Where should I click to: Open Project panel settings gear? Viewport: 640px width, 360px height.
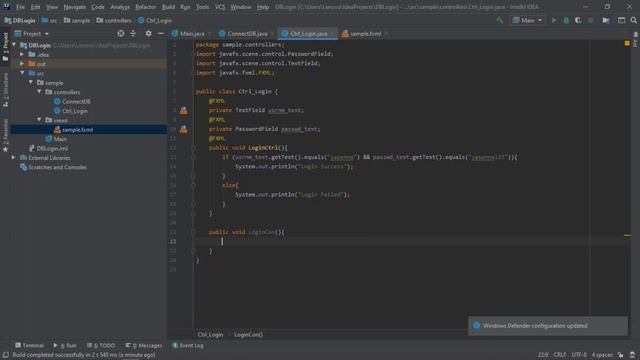[x=149, y=33]
